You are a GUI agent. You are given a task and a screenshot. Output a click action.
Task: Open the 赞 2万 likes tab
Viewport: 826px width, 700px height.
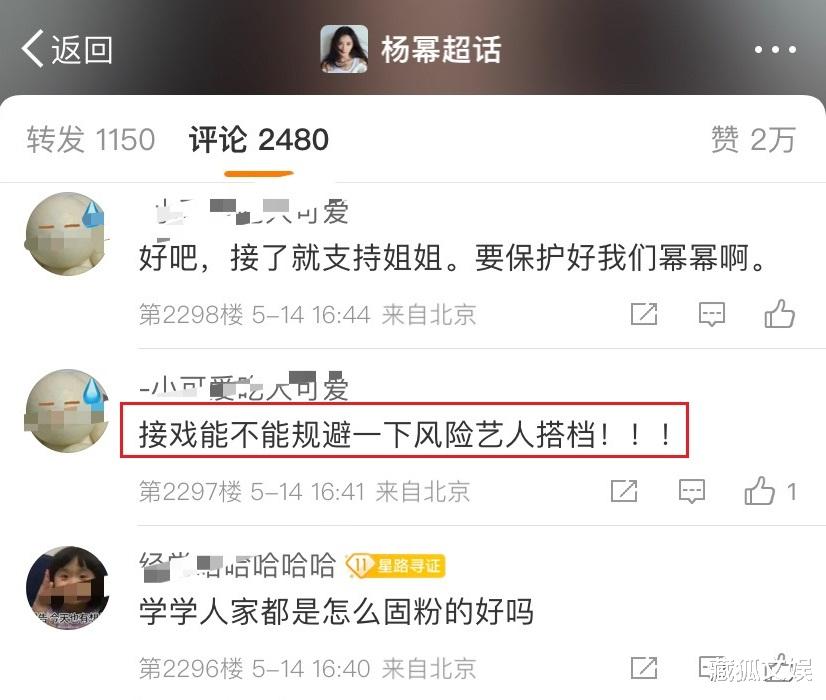pyautogui.click(x=753, y=140)
